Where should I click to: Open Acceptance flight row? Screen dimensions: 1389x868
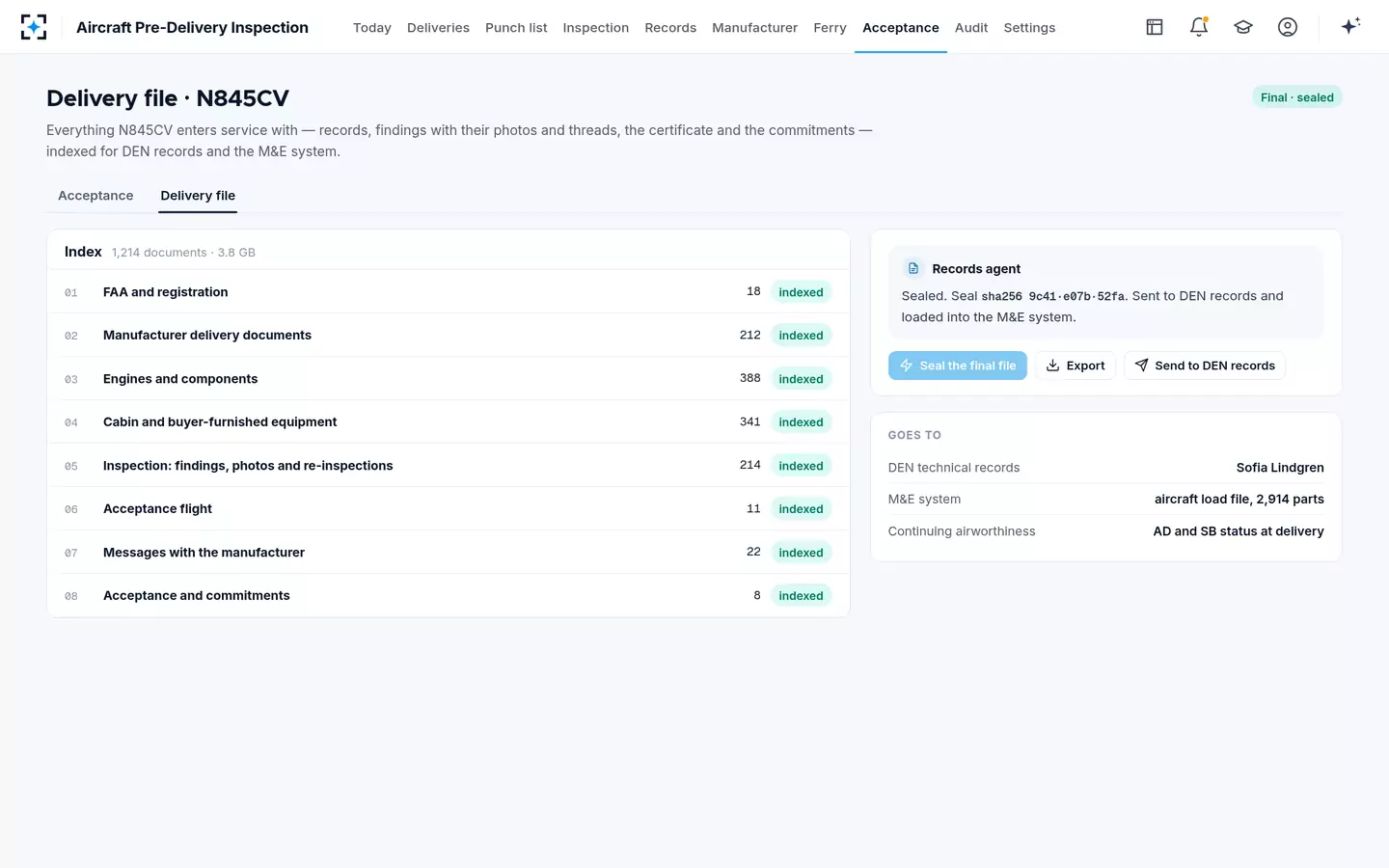coord(449,509)
